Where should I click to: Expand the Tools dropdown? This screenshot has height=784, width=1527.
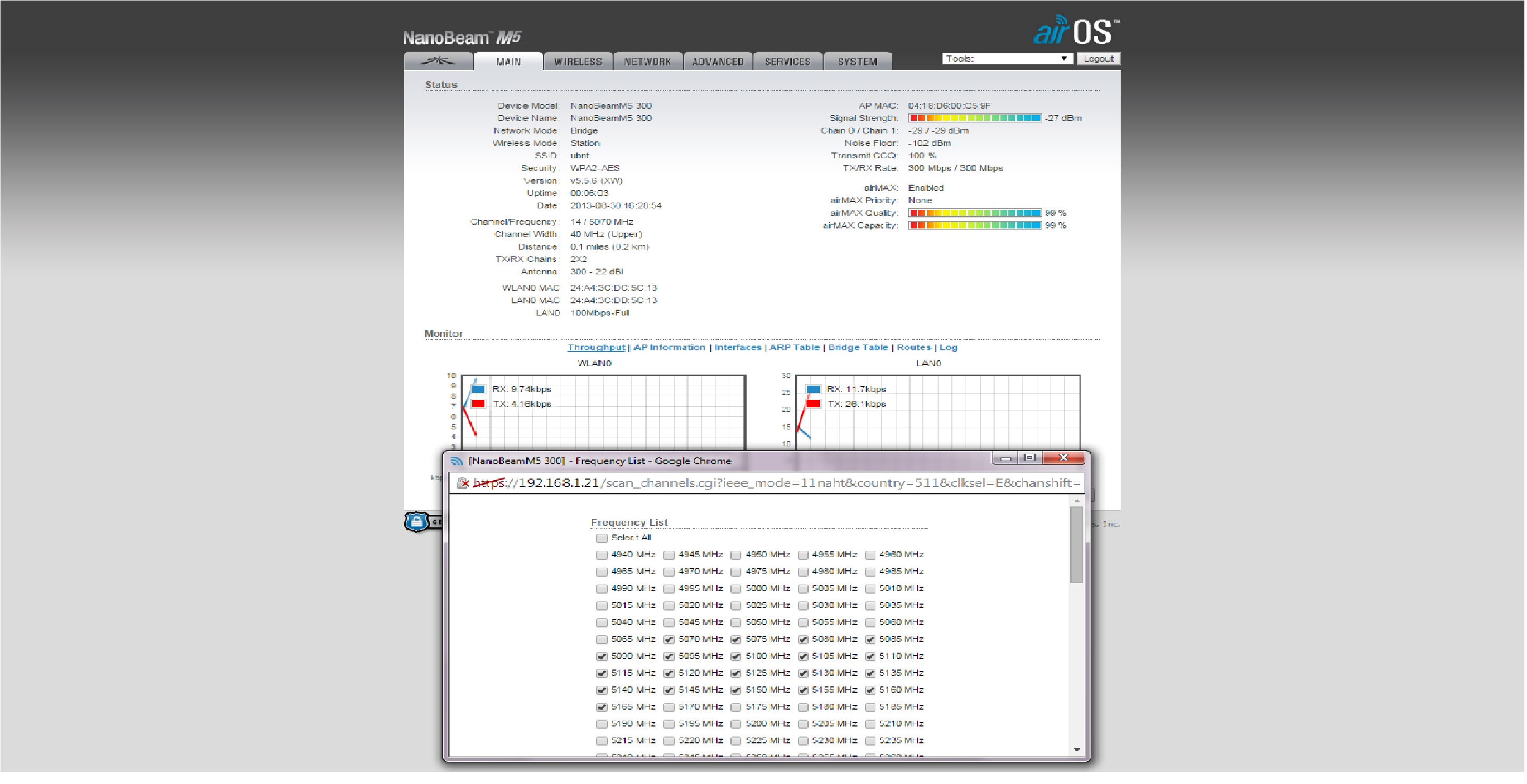(x=1007, y=59)
